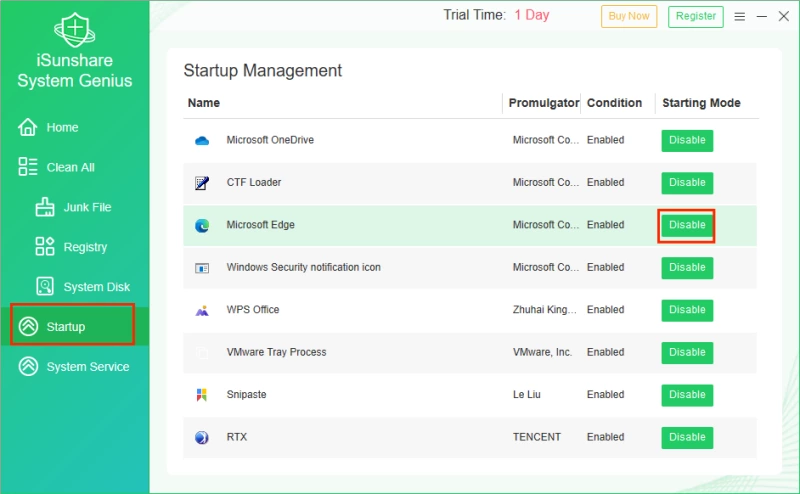This screenshot has width=800, height=494.
Task: Open the System Service label
Action: pos(88,366)
